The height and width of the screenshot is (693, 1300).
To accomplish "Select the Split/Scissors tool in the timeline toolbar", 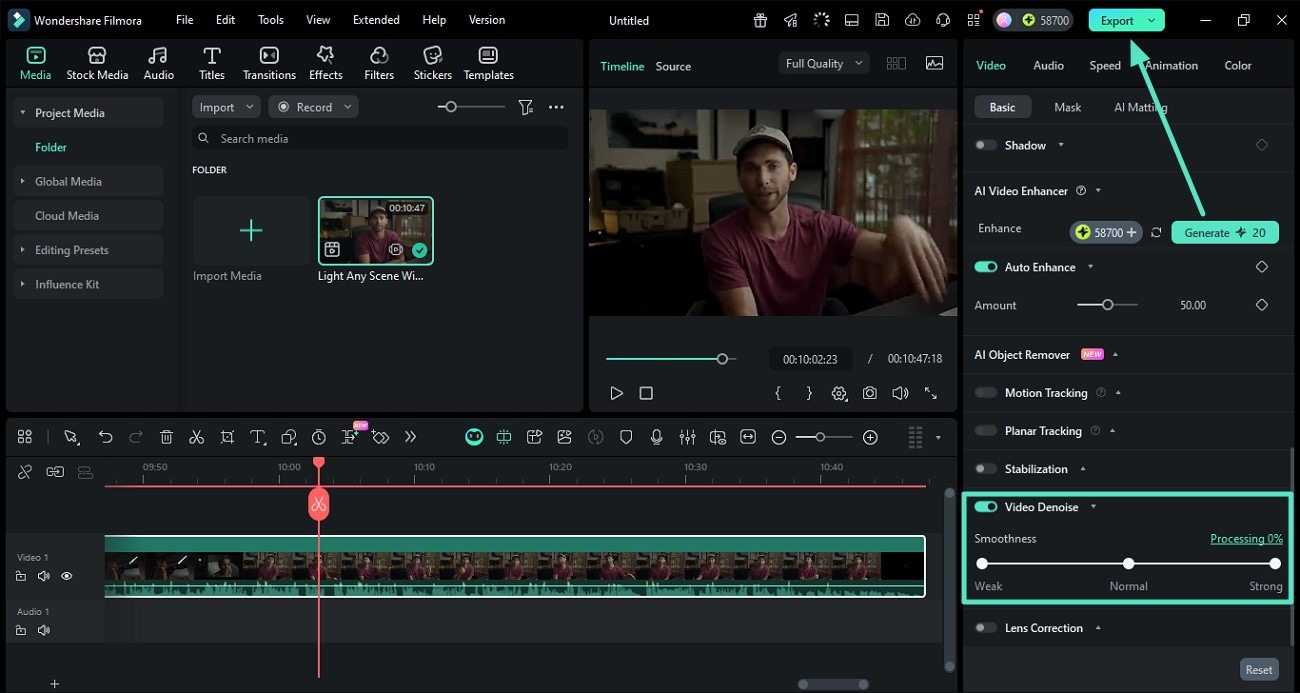I will click(x=196, y=437).
